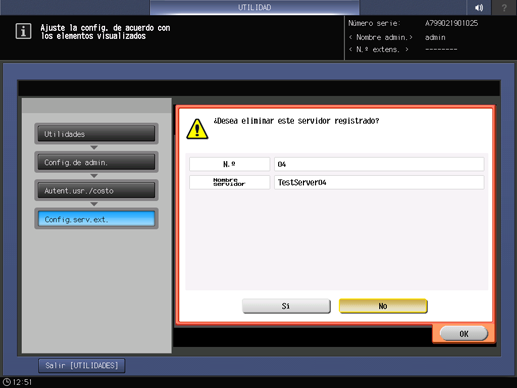Cancel deletion with the No button
517x388 pixels.
383,306
